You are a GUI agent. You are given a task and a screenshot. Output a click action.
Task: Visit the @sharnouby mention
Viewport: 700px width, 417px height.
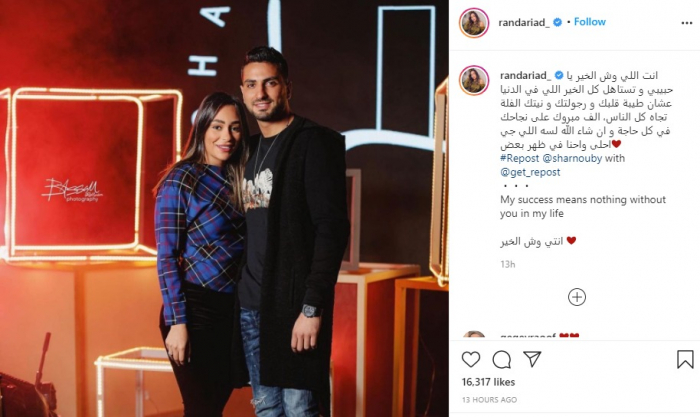(x=572, y=158)
